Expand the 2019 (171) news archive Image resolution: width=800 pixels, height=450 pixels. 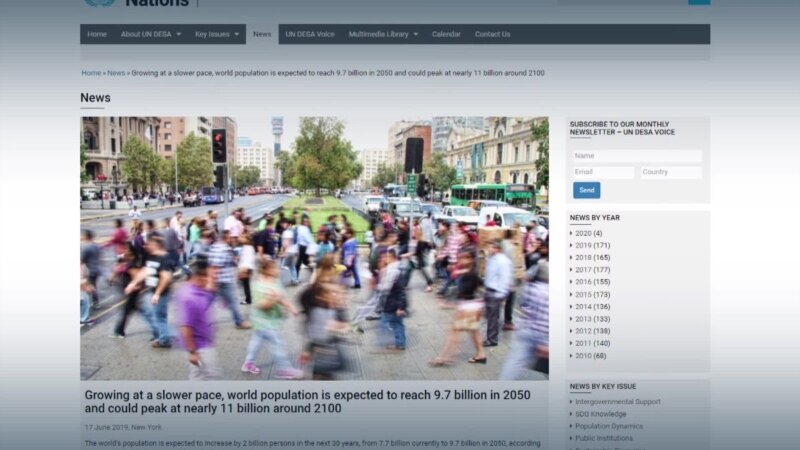point(592,245)
